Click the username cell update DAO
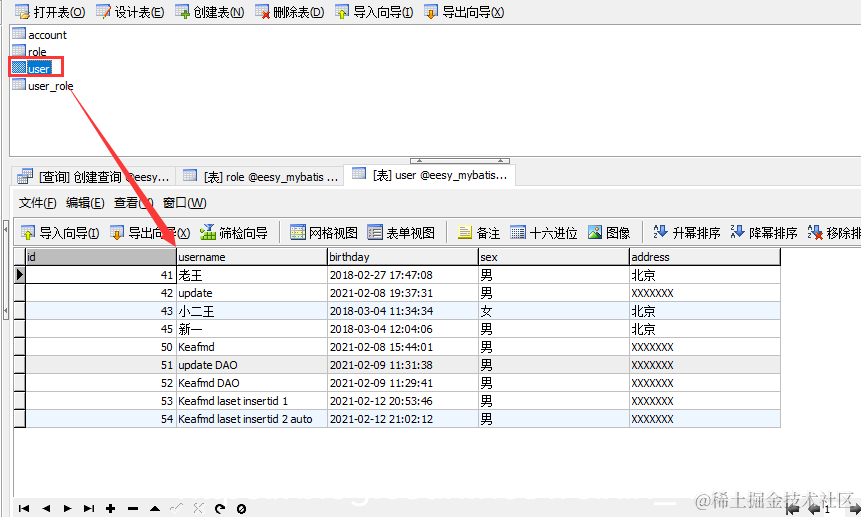The image size is (861, 517). [251, 365]
